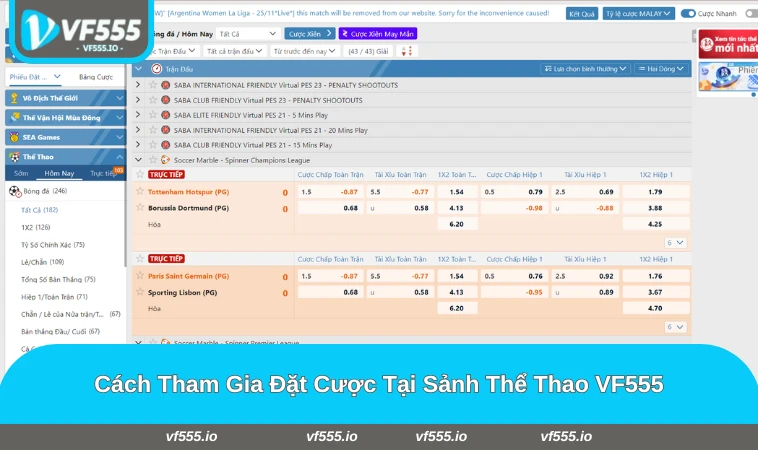The image size is (758, 450).
Task: Open the Tất cả trận đấu dropdown
Action: coord(234,51)
